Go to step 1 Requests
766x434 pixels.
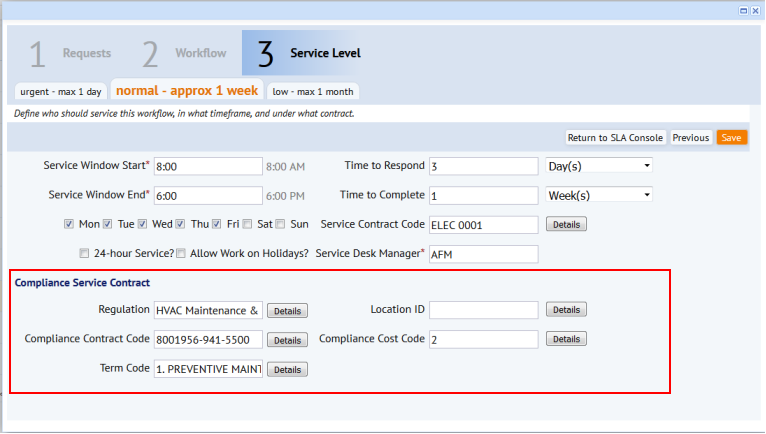click(x=70, y=53)
